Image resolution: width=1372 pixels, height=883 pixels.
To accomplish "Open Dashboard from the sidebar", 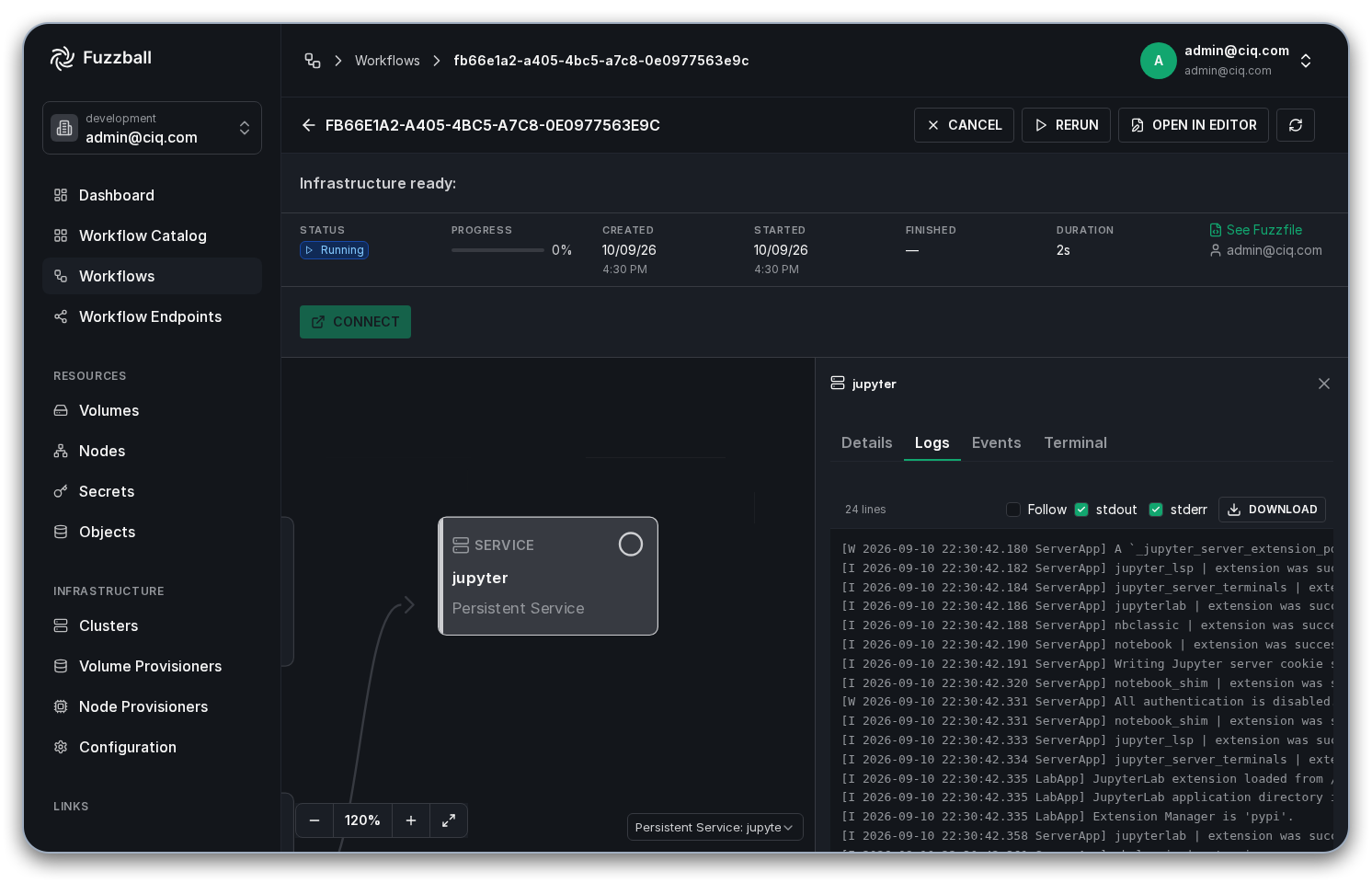I will (152, 195).
